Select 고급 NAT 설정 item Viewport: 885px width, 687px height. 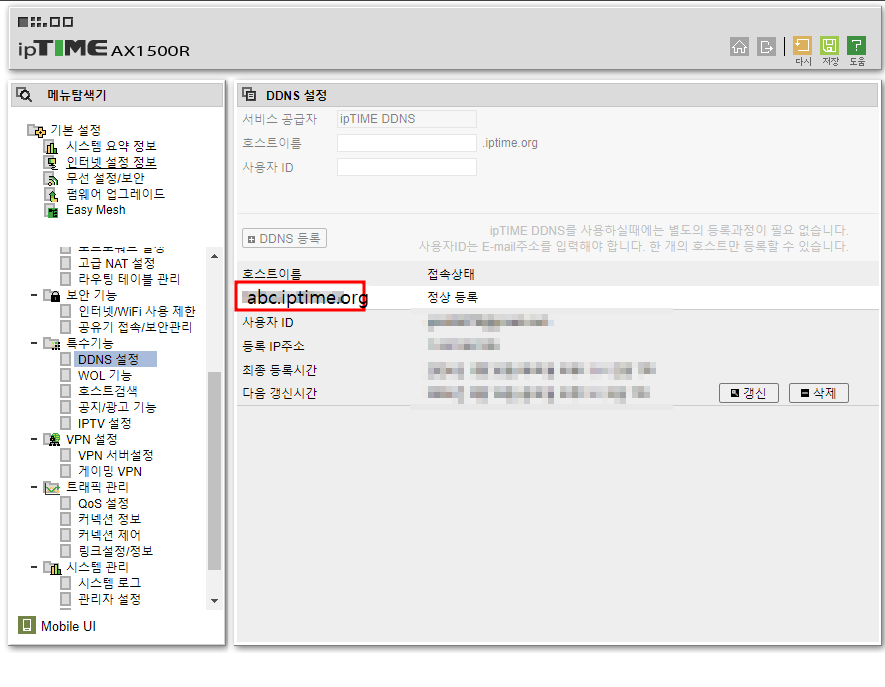[x=116, y=263]
